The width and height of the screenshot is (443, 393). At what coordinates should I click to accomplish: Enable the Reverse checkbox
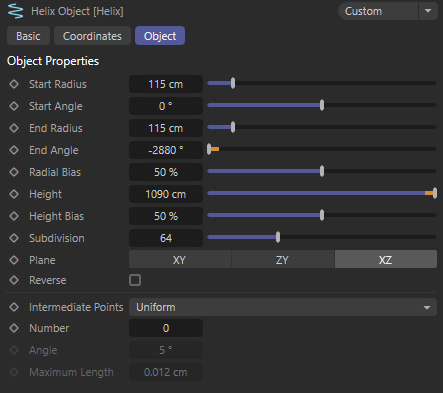tap(135, 280)
